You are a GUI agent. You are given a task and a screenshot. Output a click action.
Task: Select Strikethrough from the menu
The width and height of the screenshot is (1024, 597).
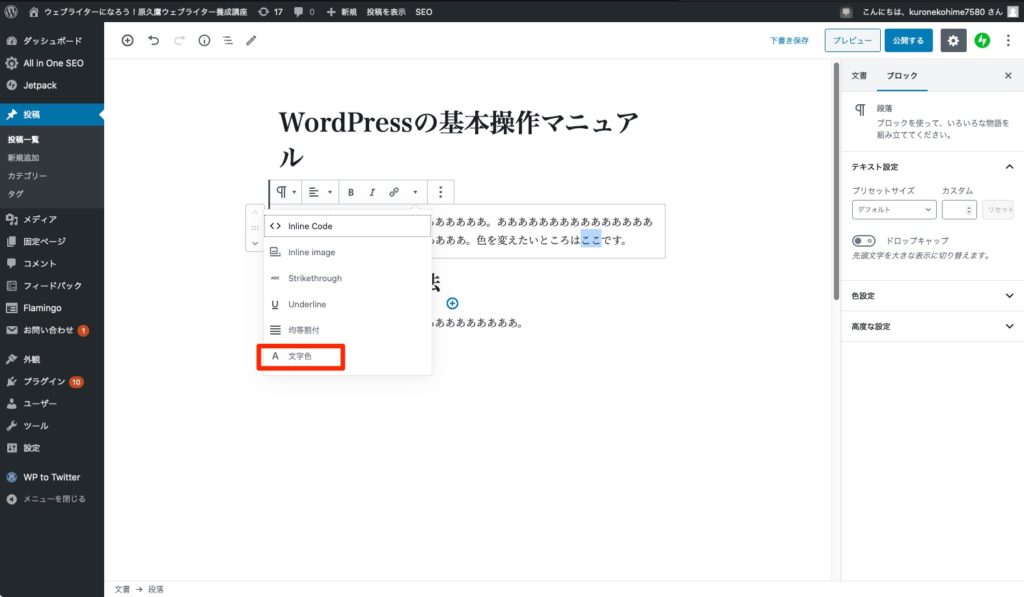(347, 278)
